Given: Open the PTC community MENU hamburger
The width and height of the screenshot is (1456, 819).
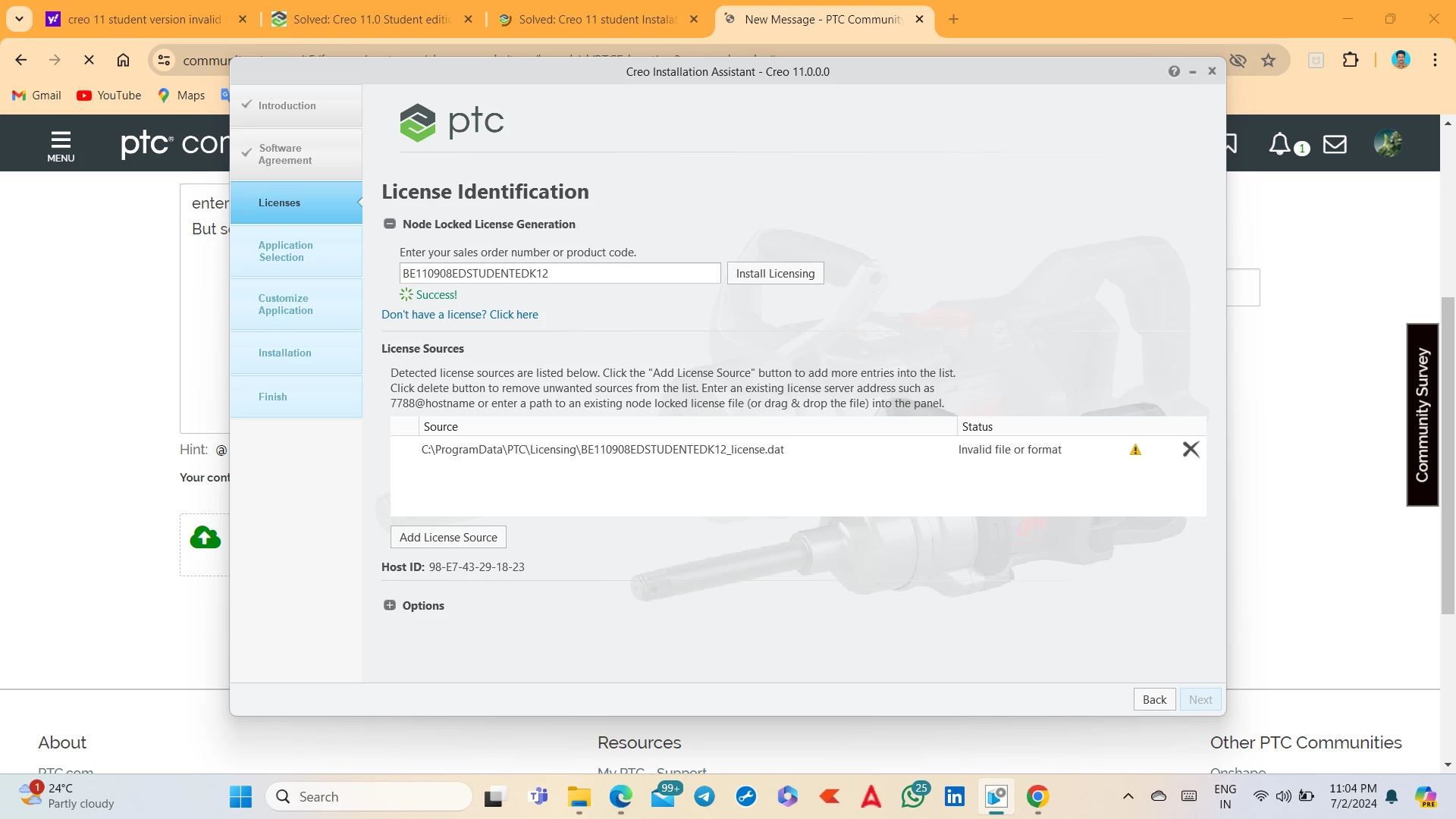Looking at the screenshot, I should [x=61, y=146].
